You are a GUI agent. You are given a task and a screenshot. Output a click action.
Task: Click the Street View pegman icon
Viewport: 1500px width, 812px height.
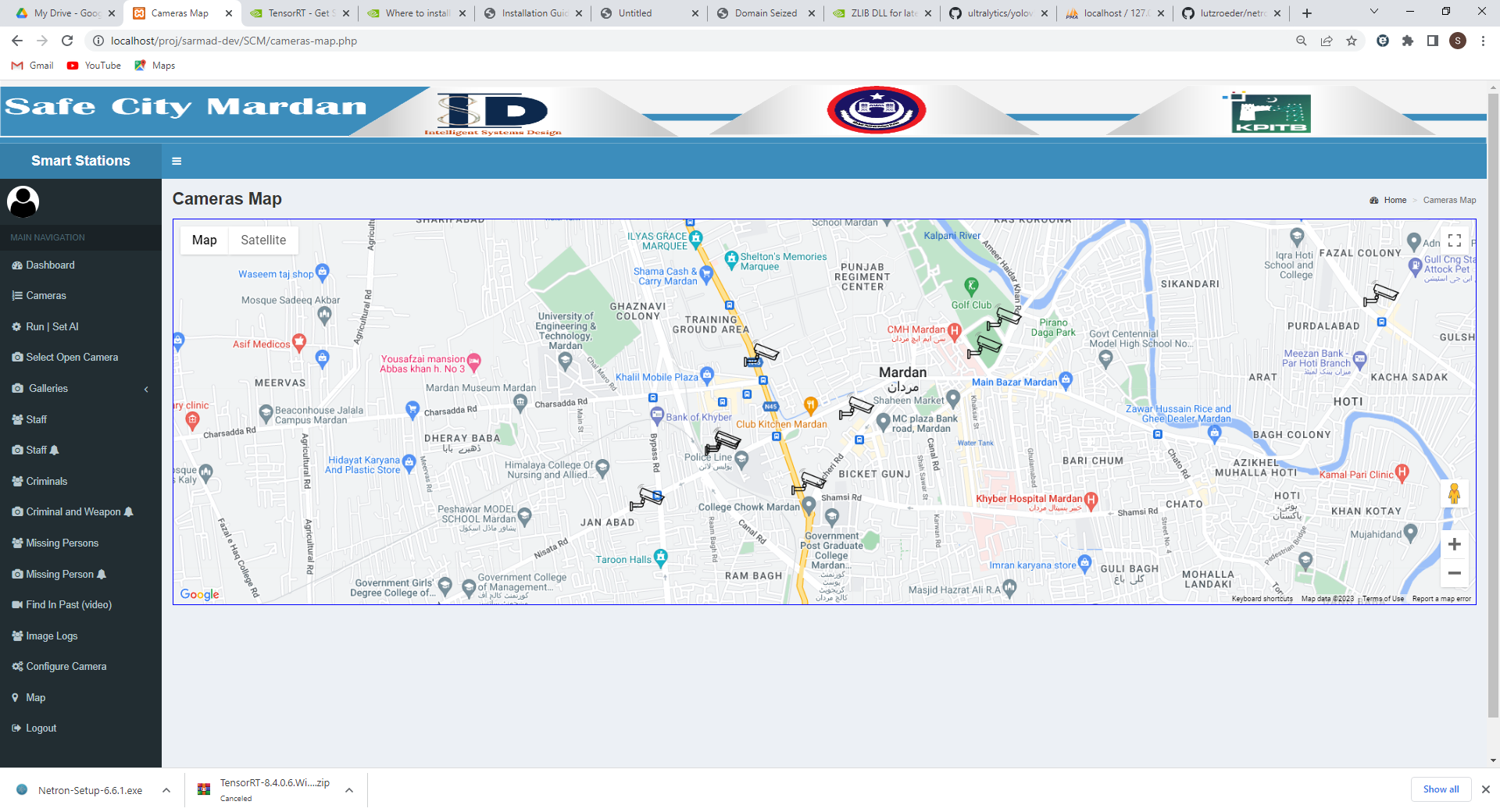[1454, 494]
